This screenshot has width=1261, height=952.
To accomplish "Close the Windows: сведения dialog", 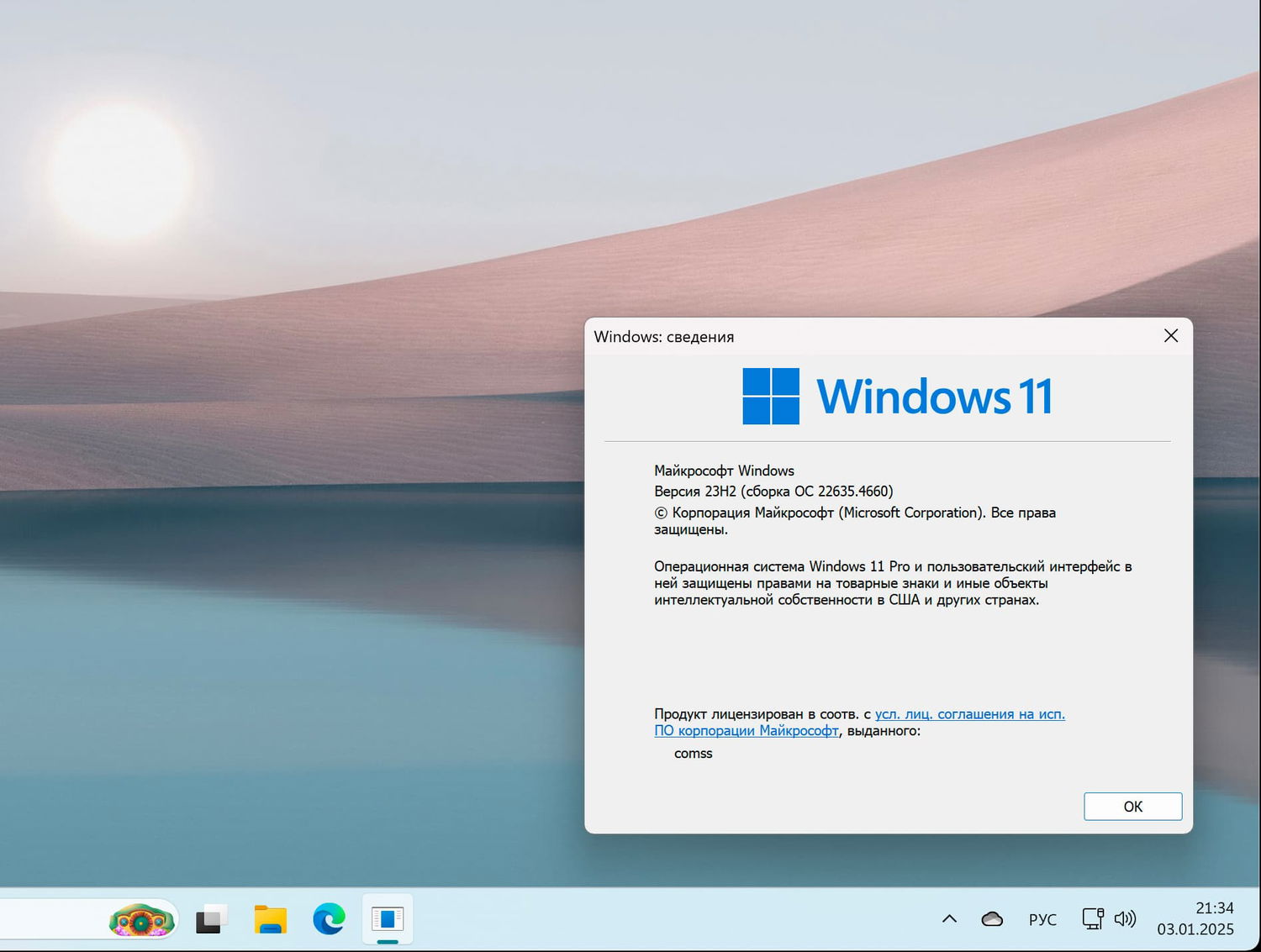I will 1170,335.
